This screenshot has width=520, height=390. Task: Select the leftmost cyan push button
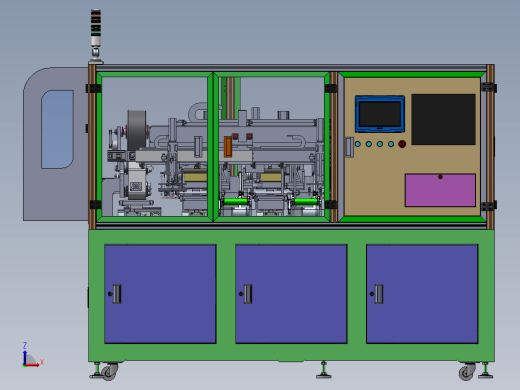(358, 144)
